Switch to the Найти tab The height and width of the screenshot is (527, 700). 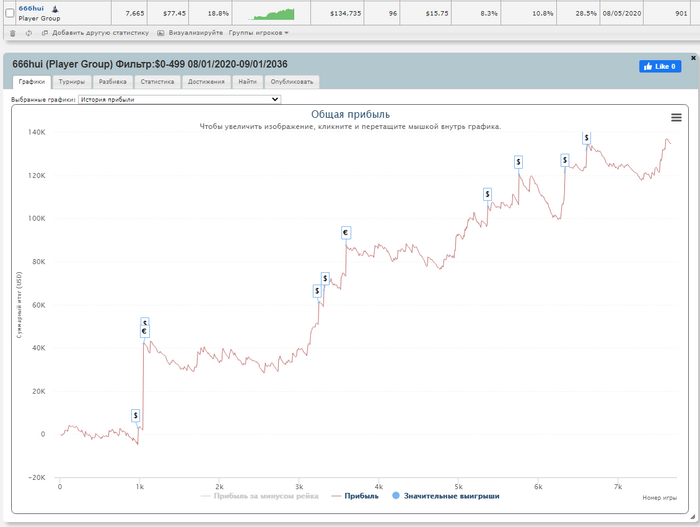tap(247, 82)
